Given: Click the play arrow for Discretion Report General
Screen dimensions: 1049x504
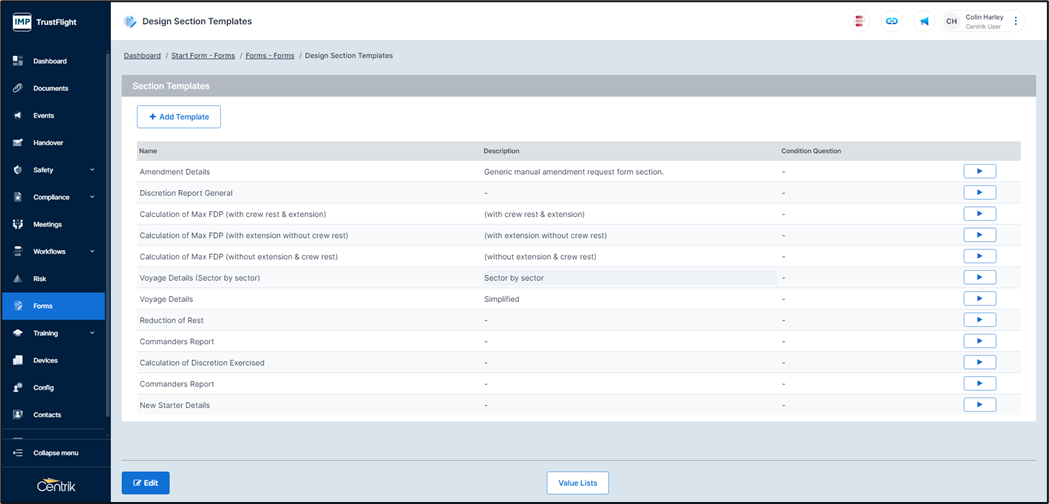Looking at the screenshot, I should [979, 193].
